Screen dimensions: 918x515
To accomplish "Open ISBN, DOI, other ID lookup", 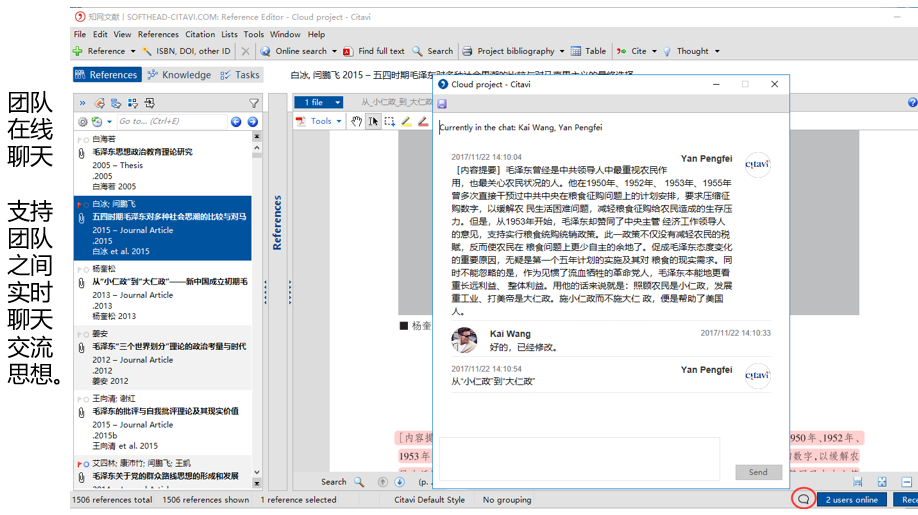I will click(187, 52).
